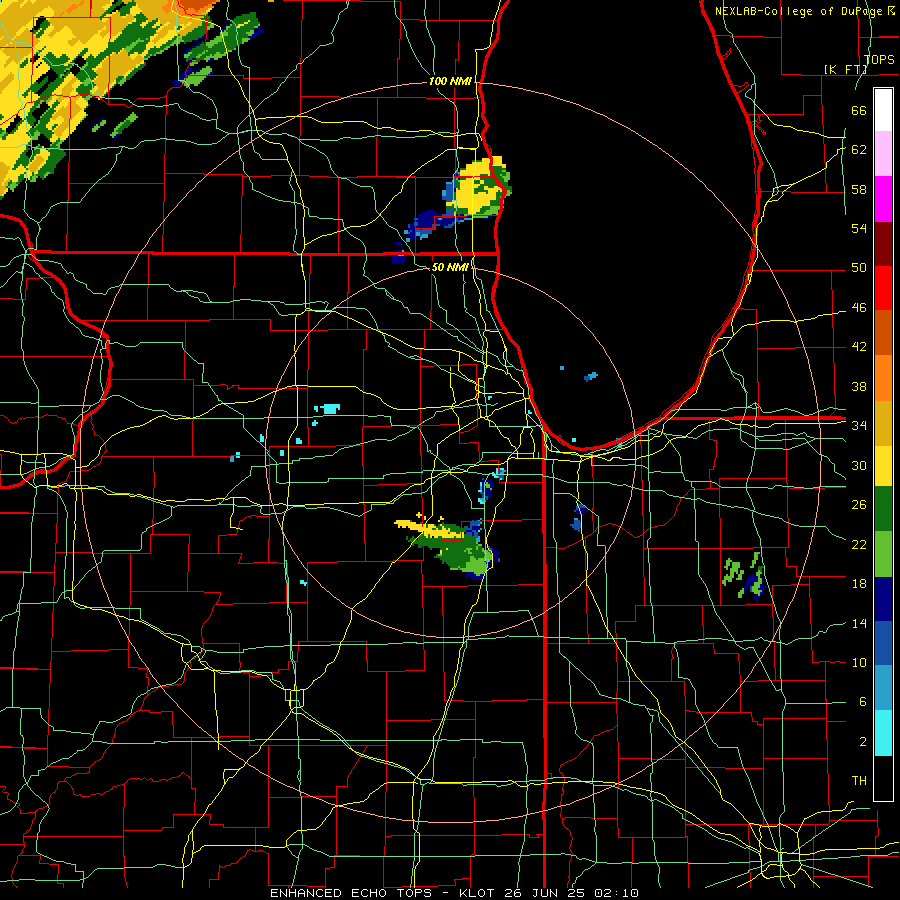
Task: Click the '30' legend value
Action: [x=859, y=465]
